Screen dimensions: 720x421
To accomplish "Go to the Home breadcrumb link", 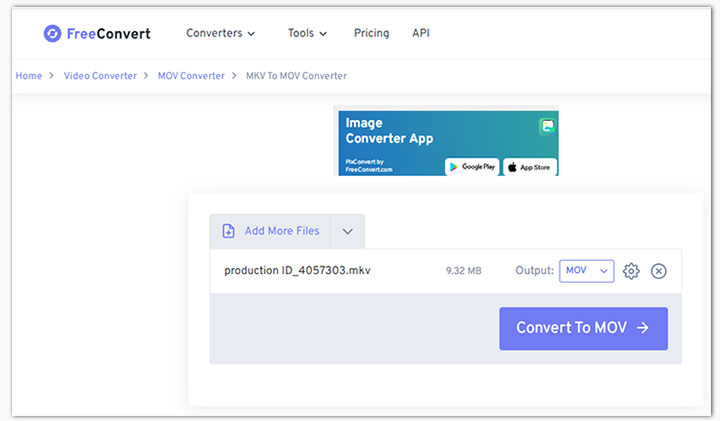I will pos(29,76).
